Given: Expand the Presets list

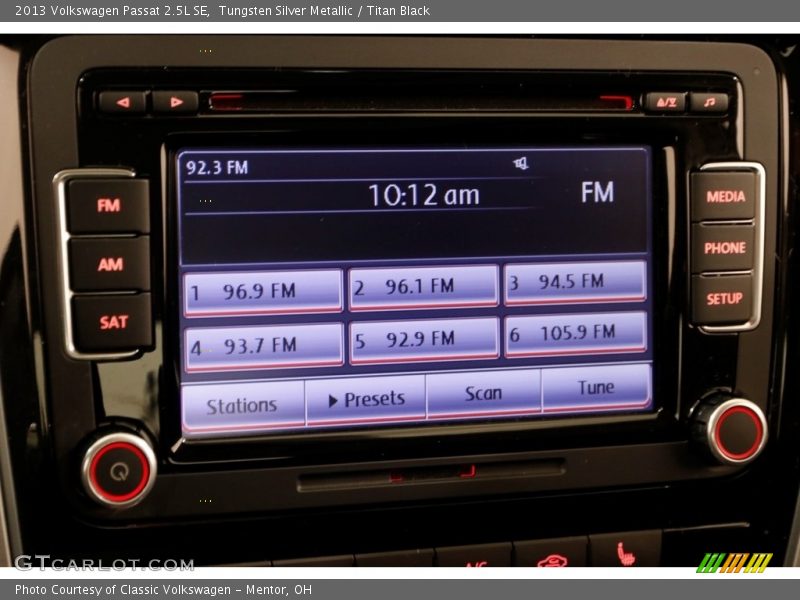Looking at the screenshot, I should click(366, 400).
